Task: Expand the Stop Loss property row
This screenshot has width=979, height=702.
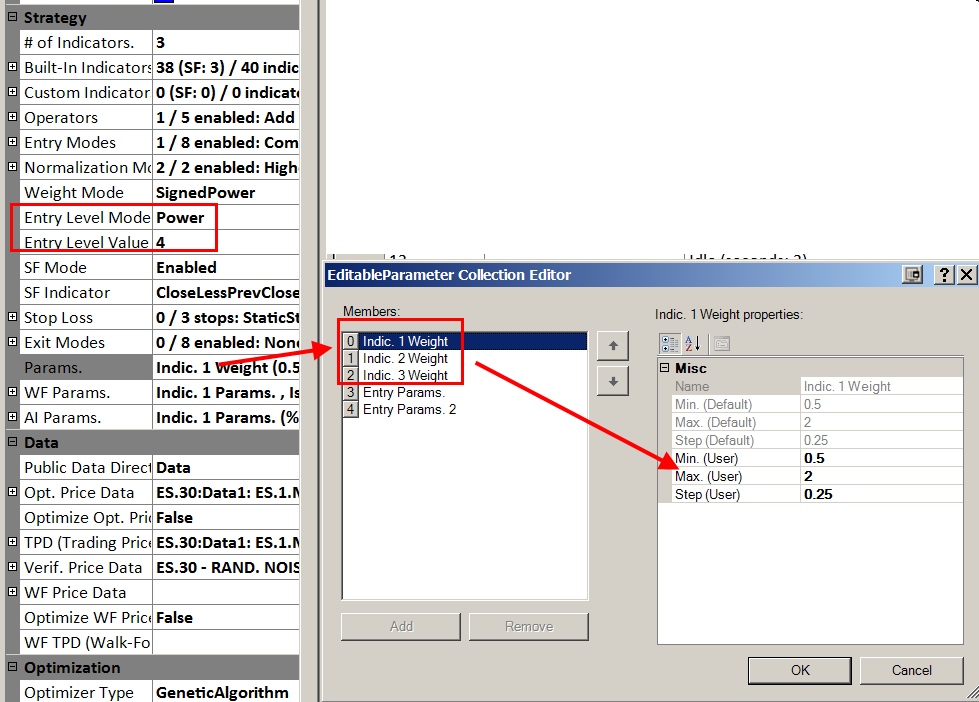Action: point(12,317)
